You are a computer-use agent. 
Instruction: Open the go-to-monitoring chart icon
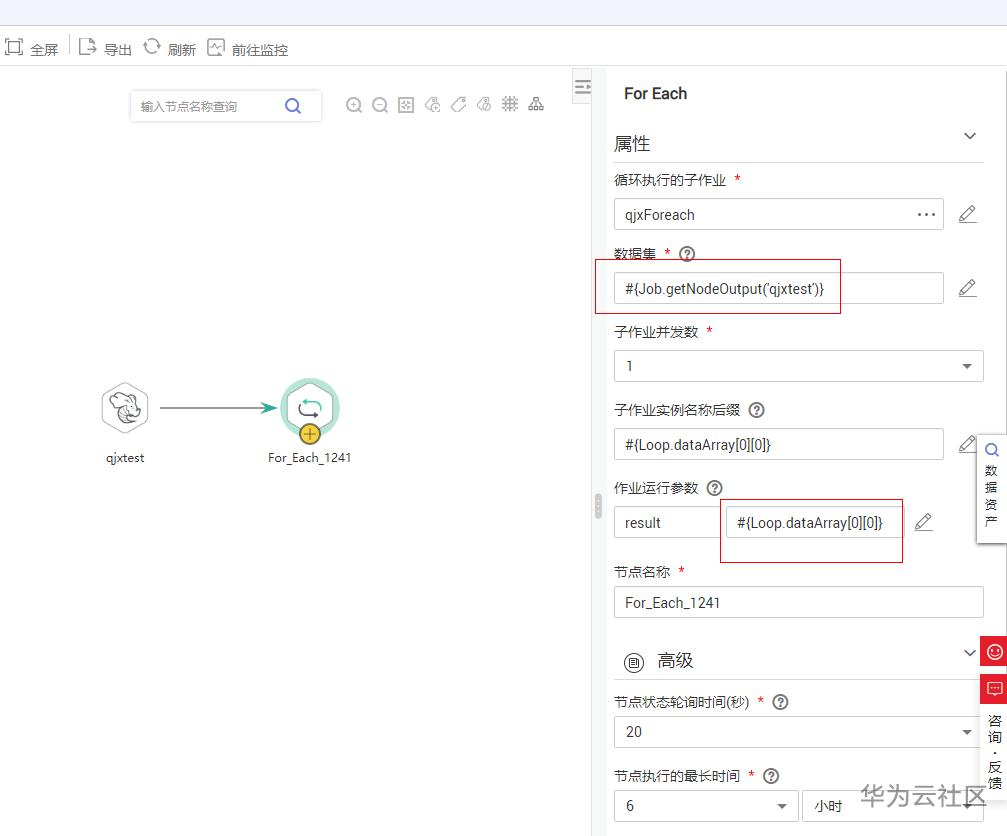[x=216, y=48]
